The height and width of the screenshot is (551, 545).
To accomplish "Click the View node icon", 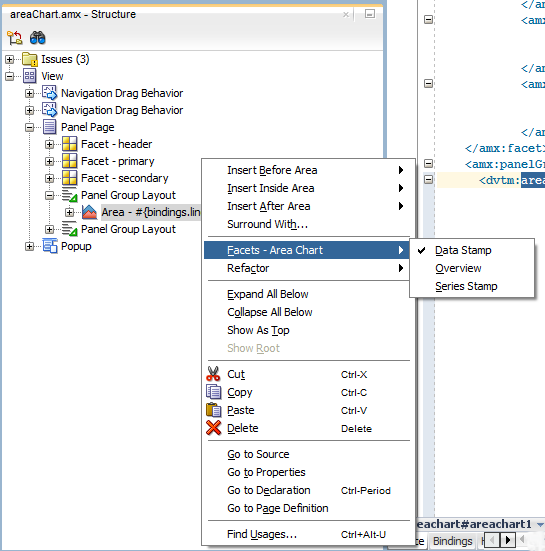I will (30, 76).
